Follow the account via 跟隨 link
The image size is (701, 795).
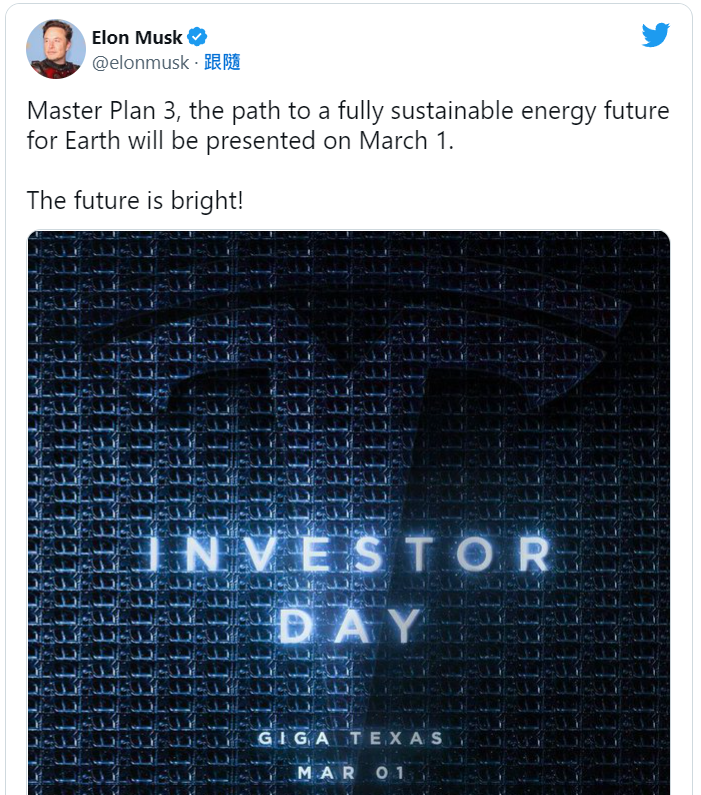(222, 62)
